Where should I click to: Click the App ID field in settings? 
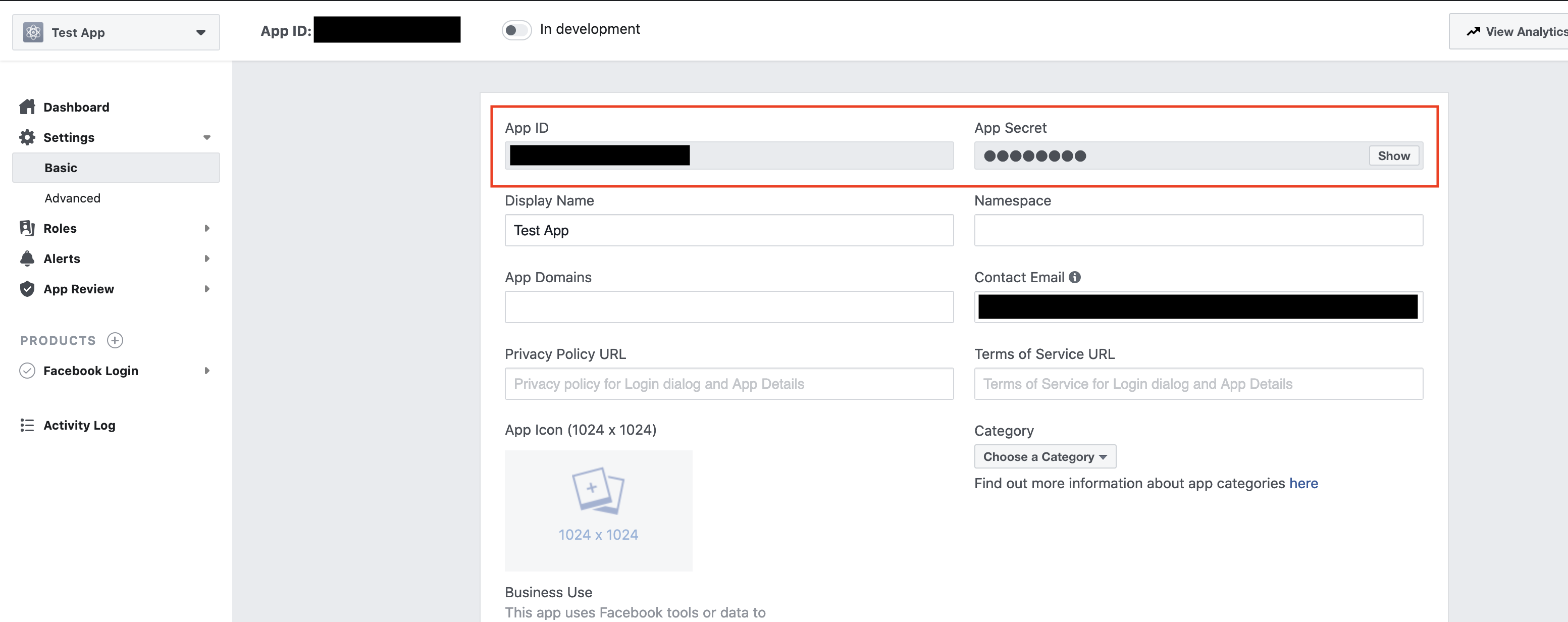[x=728, y=156]
